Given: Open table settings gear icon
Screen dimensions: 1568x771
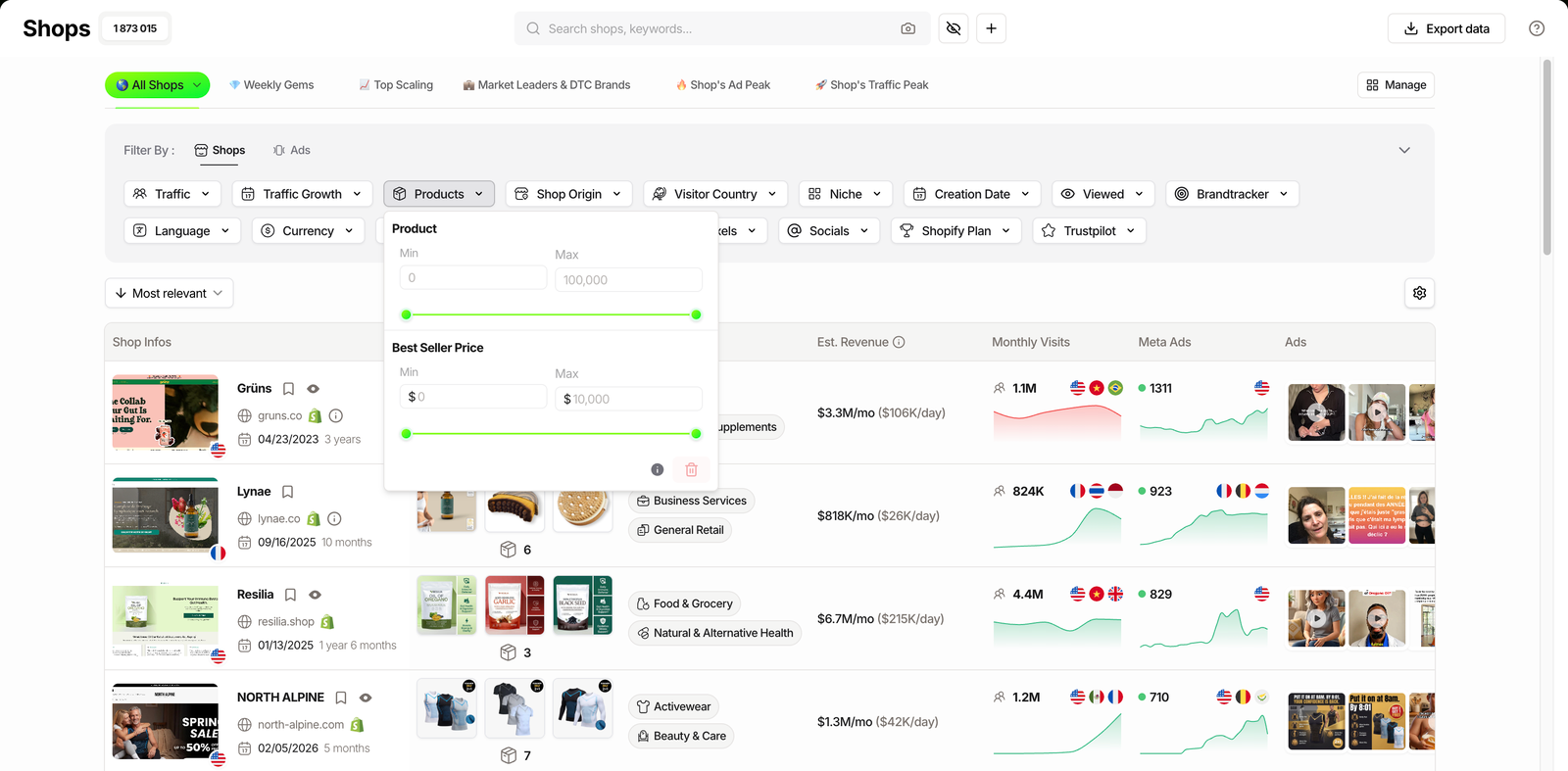Looking at the screenshot, I should click(1419, 293).
